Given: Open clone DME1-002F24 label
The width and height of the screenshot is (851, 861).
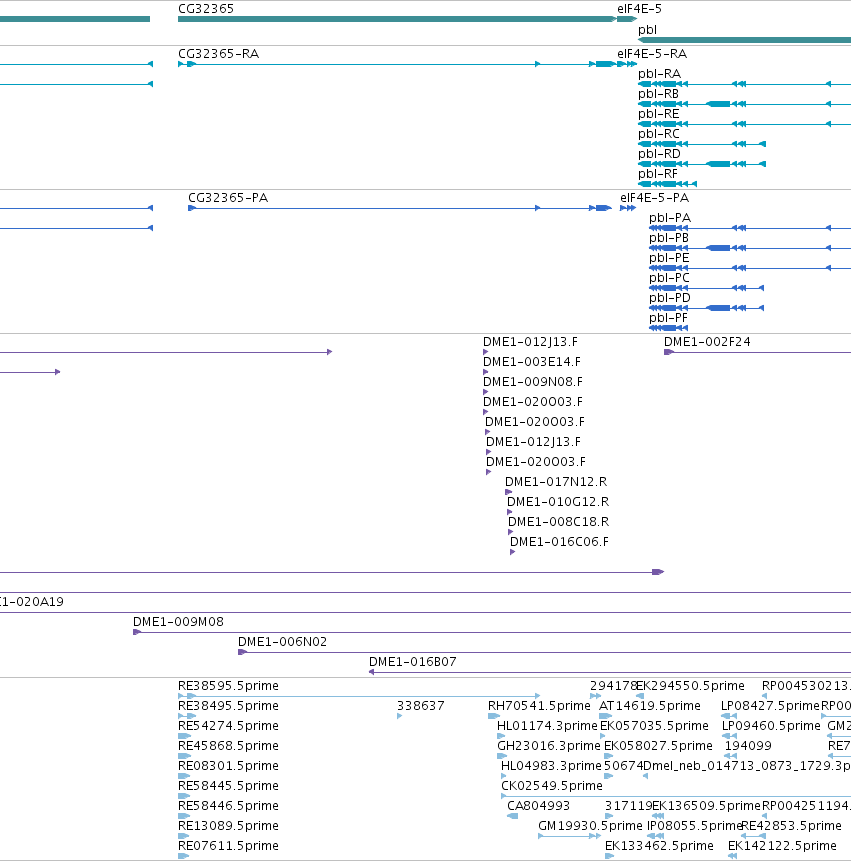Looking at the screenshot, I should 707,342.
